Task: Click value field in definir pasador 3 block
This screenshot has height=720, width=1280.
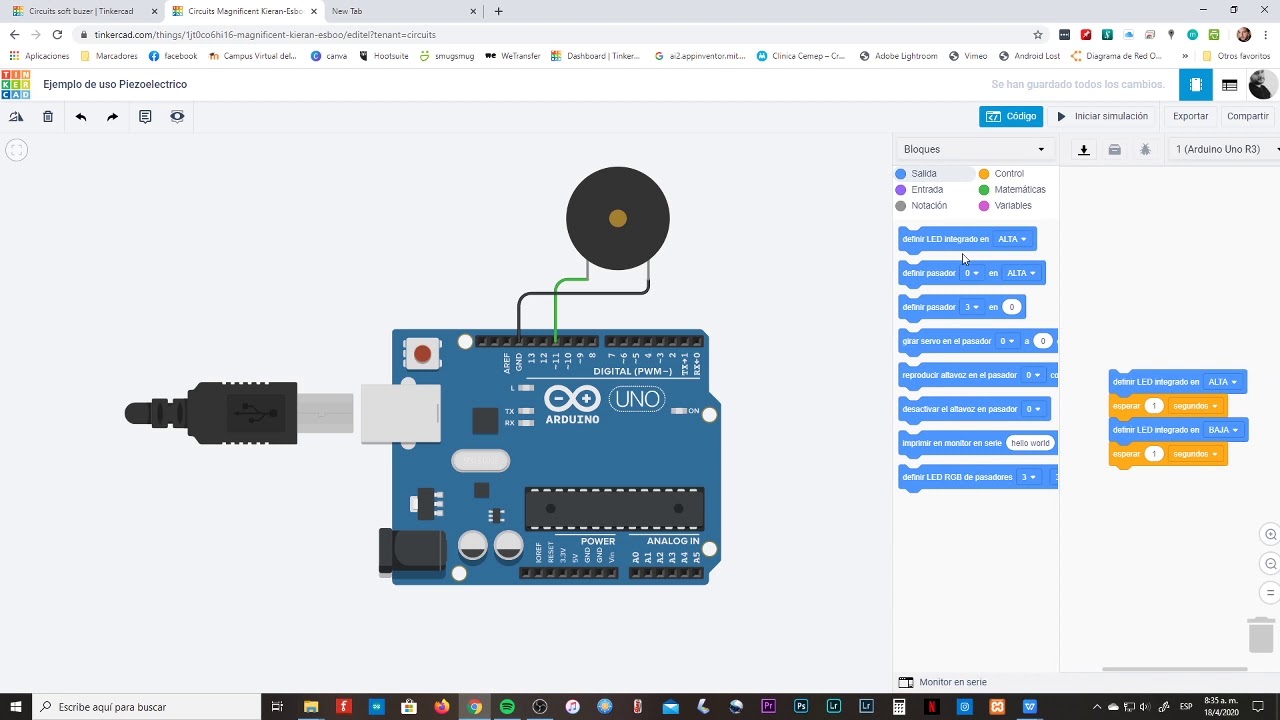Action: pos(1011,307)
